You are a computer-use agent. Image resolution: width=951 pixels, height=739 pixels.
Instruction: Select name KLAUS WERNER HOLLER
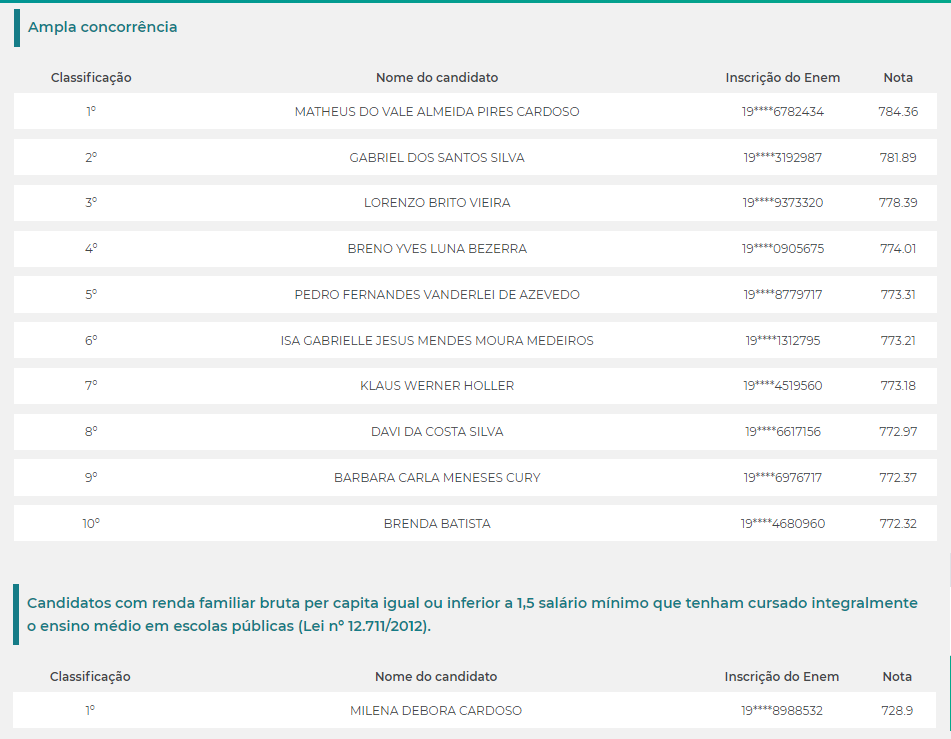point(437,386)
